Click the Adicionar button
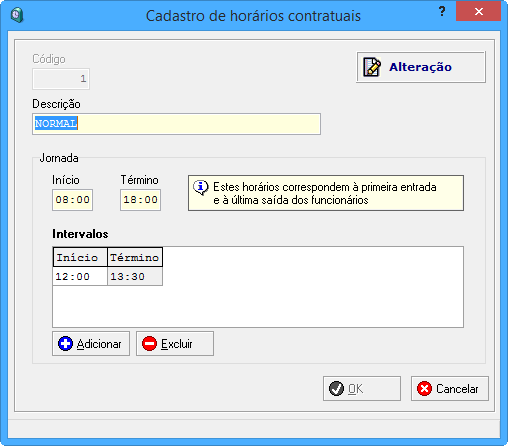 click(91, 344)
